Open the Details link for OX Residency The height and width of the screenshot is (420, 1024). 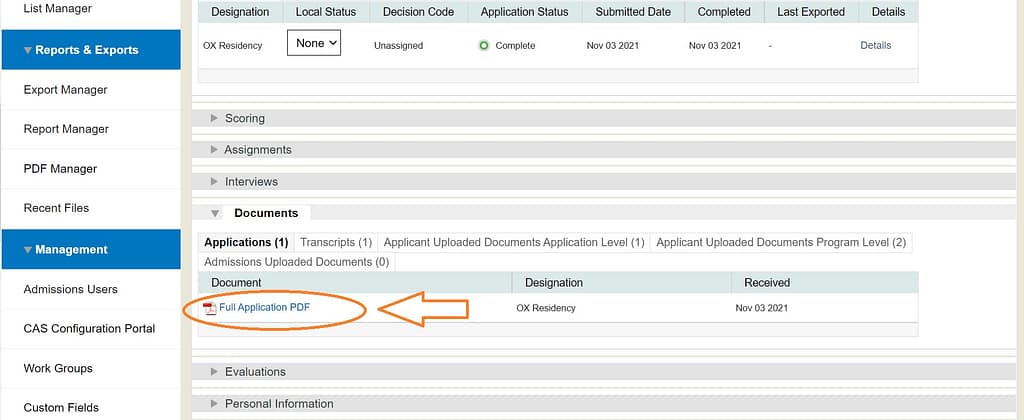pyautogui.click(x=875, y=45)
